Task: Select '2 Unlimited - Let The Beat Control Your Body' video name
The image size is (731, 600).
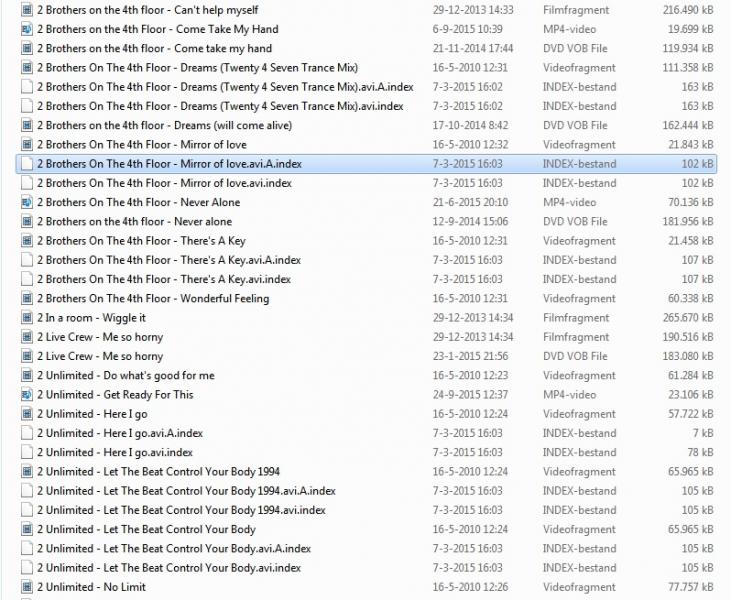Action: point(146,529)
